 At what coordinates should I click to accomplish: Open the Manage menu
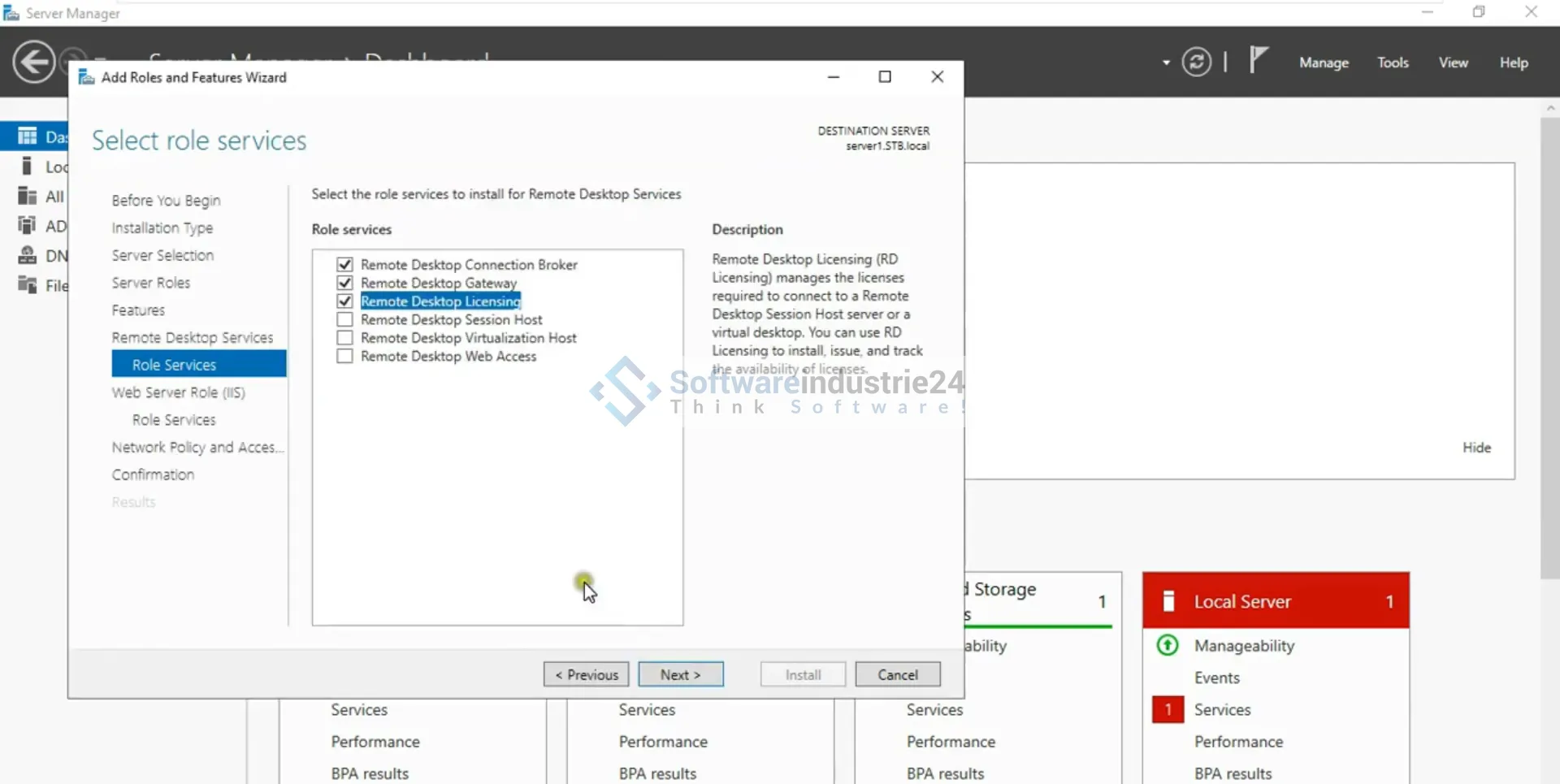pyautogui.click(x=1324, y=63)
